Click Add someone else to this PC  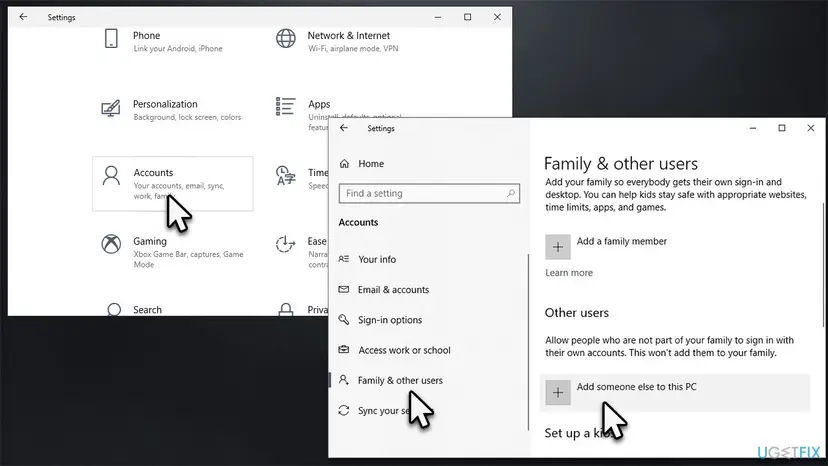click(636, 387)
